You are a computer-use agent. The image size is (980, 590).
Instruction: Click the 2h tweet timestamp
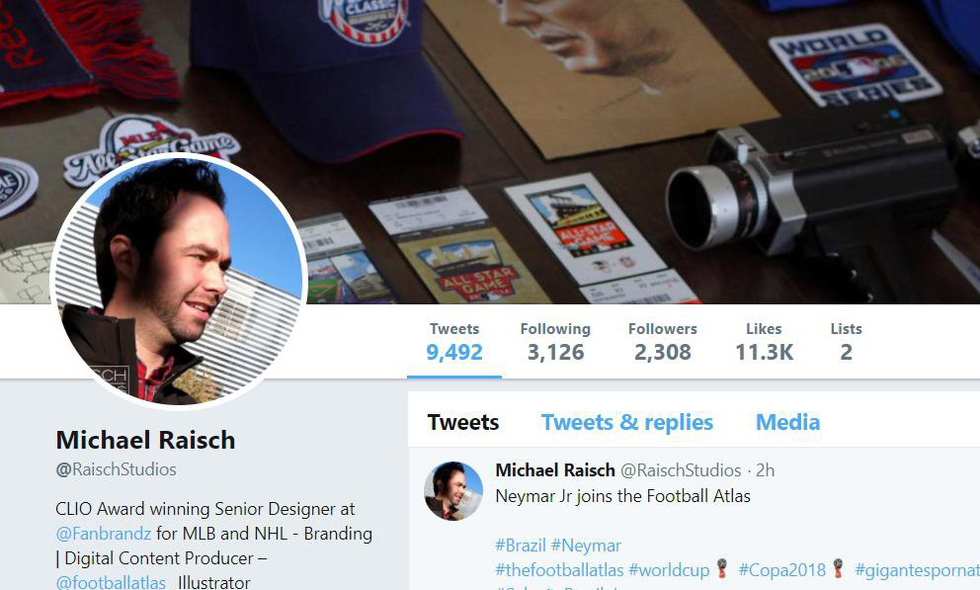(765, 470)
